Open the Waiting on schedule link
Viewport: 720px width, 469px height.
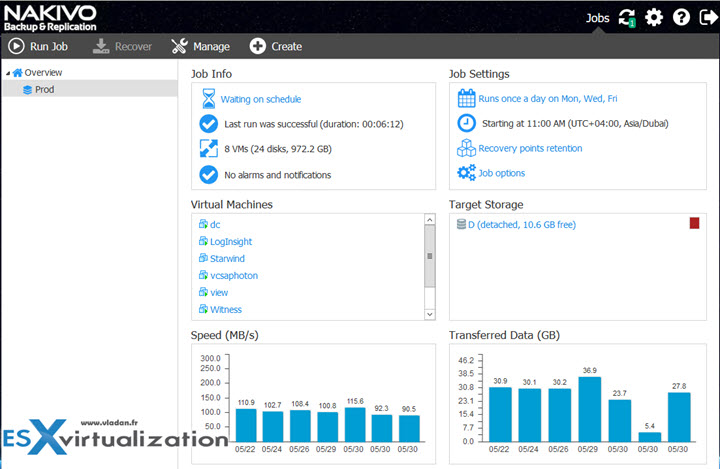pyautogui.click(x=261, y=99)
